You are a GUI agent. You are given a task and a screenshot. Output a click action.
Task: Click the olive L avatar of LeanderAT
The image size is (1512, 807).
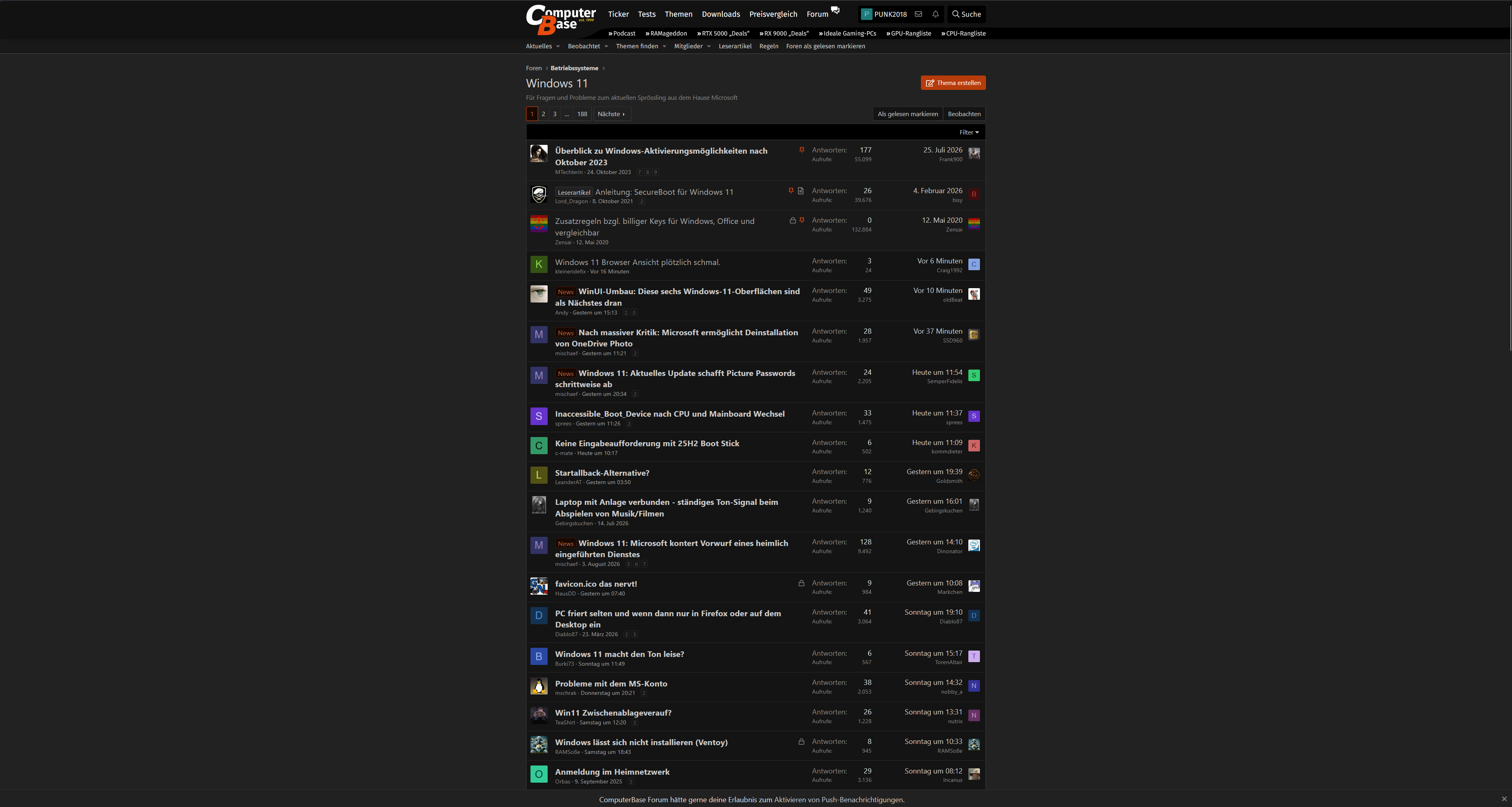click(x=539, y=475)
